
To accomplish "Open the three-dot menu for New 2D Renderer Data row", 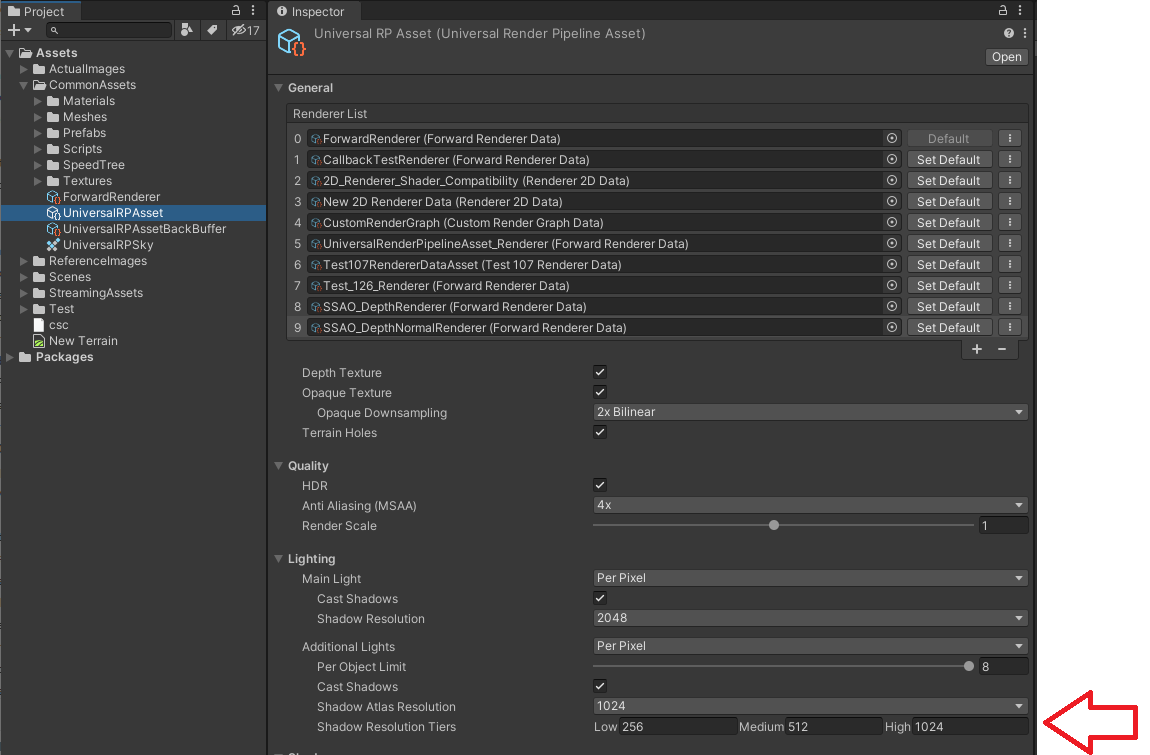I will [1010, 201].
